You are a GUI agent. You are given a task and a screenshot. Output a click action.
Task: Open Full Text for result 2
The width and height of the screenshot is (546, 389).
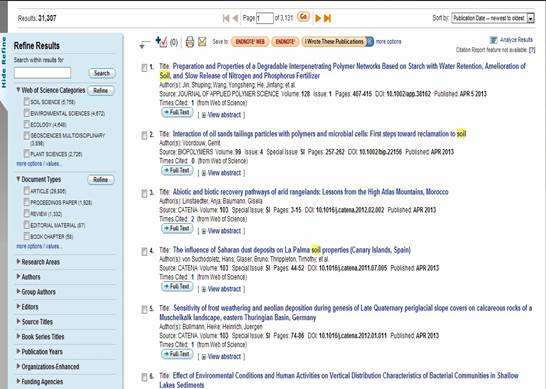click(x=178, y=171)
